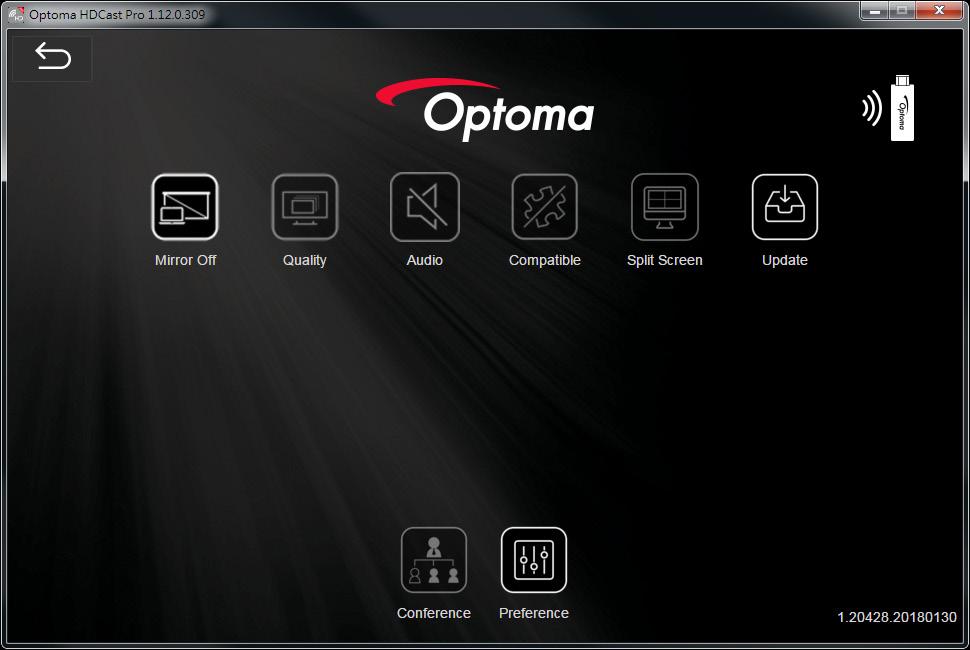Click the wireless signal waves icon
Screen dimensions: 970x650
tap(872, 108)
